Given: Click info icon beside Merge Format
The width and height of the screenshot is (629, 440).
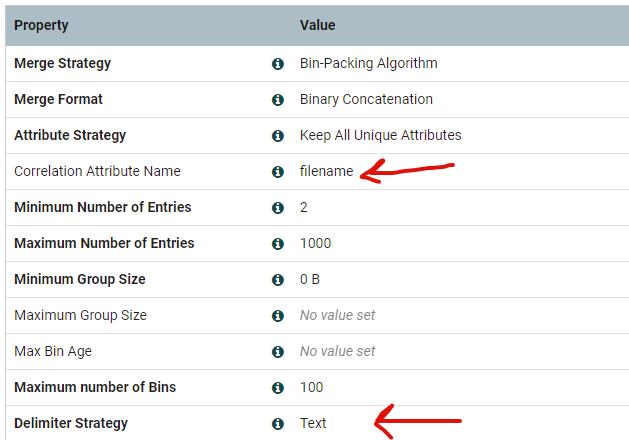Looking at the screenshot, I should (x=278, y=100).
